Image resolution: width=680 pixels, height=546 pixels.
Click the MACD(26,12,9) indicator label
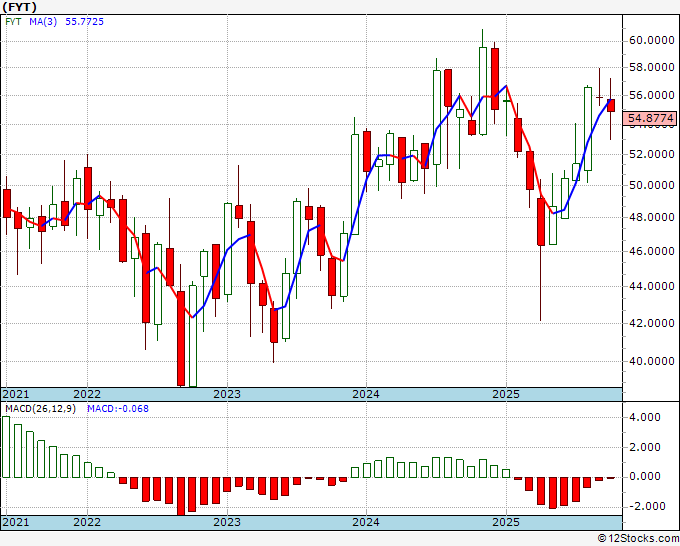click(x=40, y=409)
